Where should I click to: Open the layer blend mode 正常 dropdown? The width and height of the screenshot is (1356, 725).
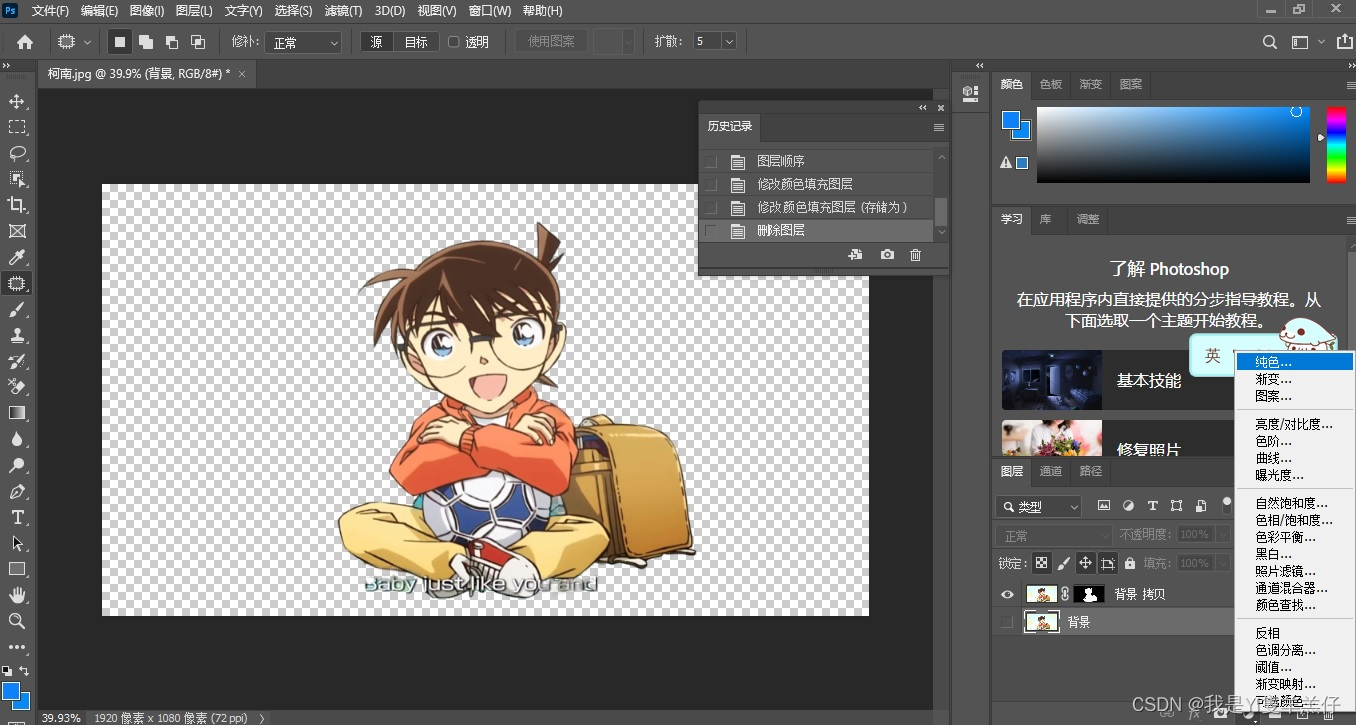coord(1053,536)
